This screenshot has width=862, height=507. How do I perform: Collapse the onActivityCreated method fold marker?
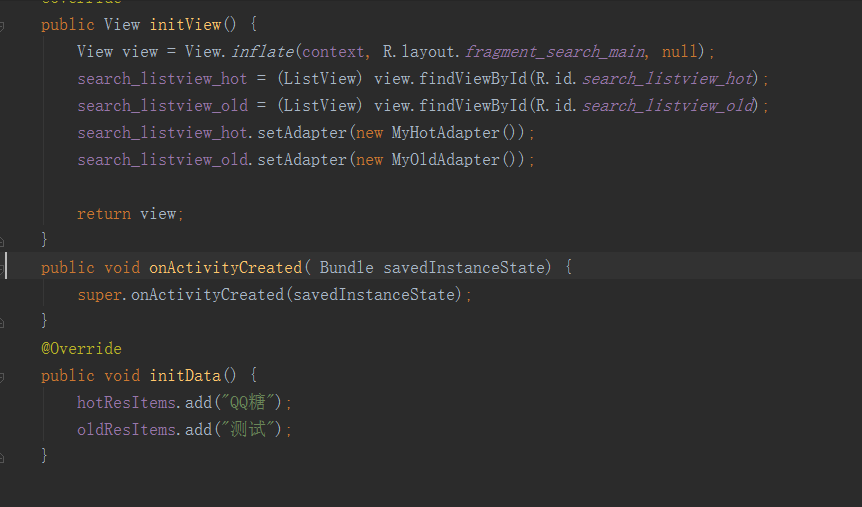tap(2, 268)
